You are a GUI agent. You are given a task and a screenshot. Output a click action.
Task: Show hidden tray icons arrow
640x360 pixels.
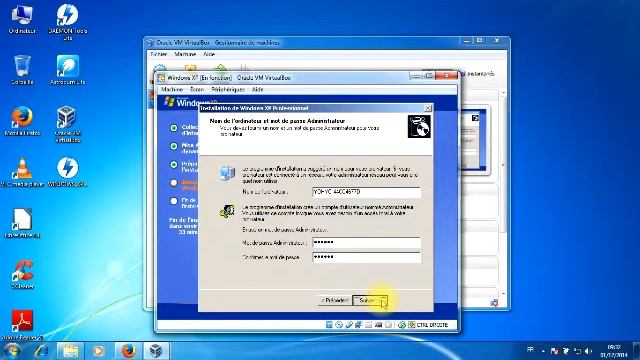coord(543,351)
